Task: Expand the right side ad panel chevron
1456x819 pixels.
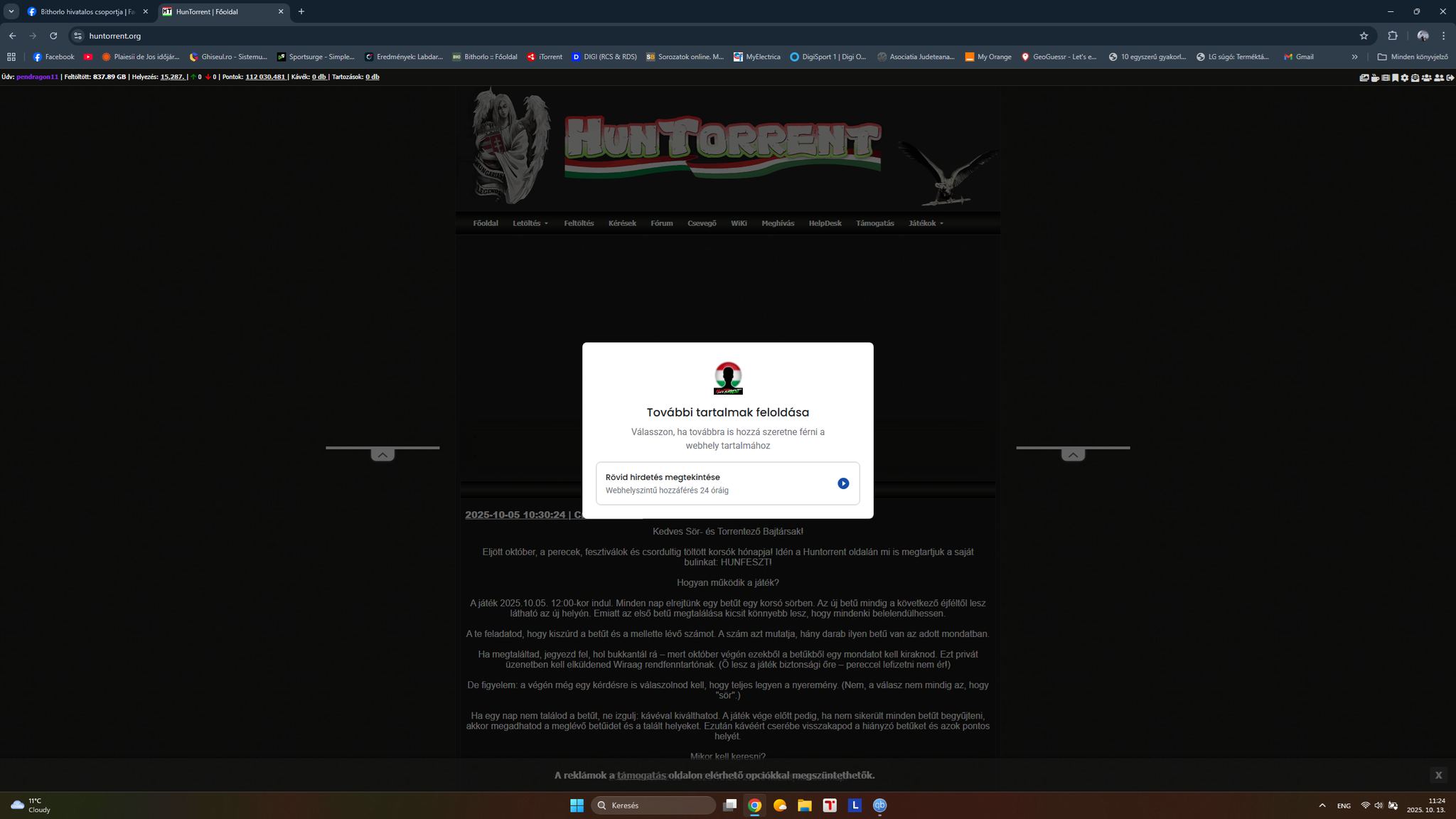Action: (x=1073, y=455)
